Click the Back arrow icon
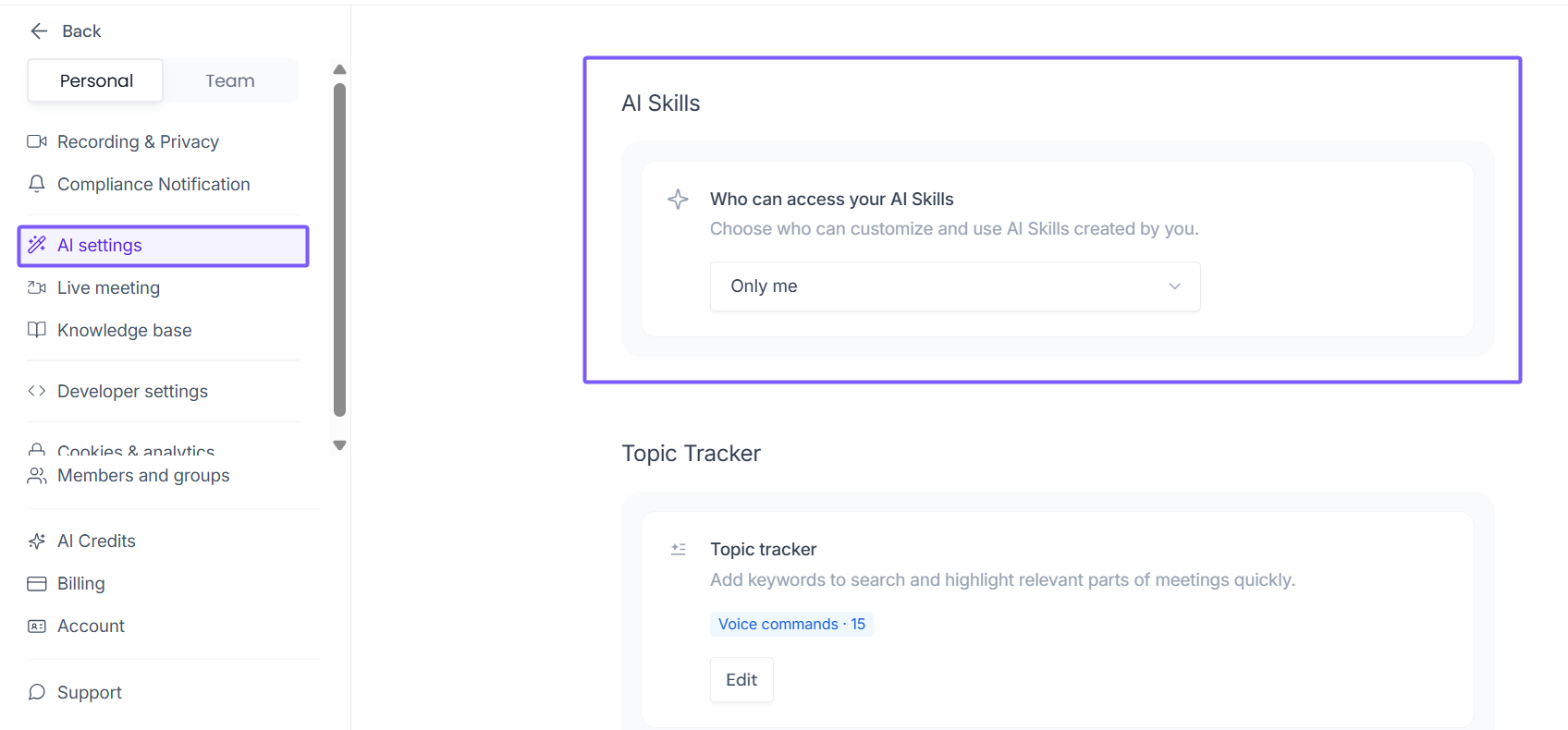The width and height of the screenshot is (1568, 730). pyautogui.click(x=39, y=31)
